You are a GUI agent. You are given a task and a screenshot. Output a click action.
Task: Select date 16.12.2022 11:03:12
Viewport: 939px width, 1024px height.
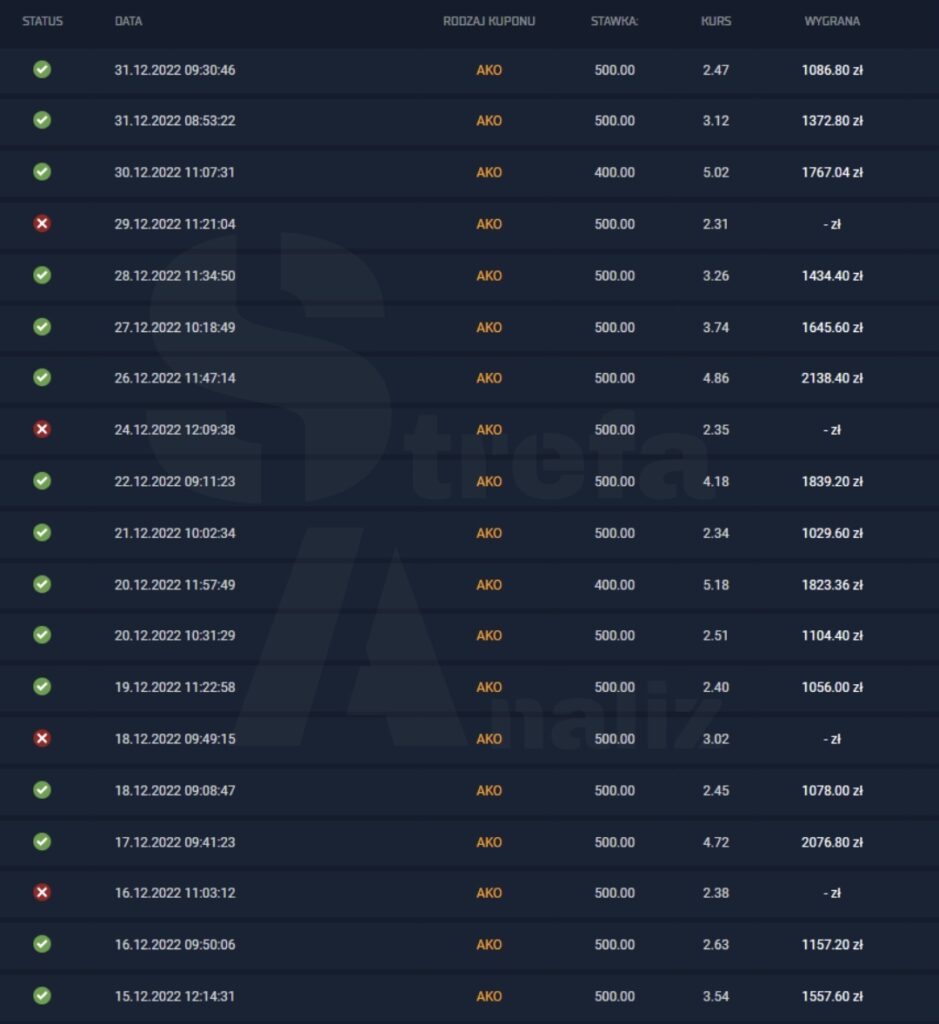[x=175, y=893]
